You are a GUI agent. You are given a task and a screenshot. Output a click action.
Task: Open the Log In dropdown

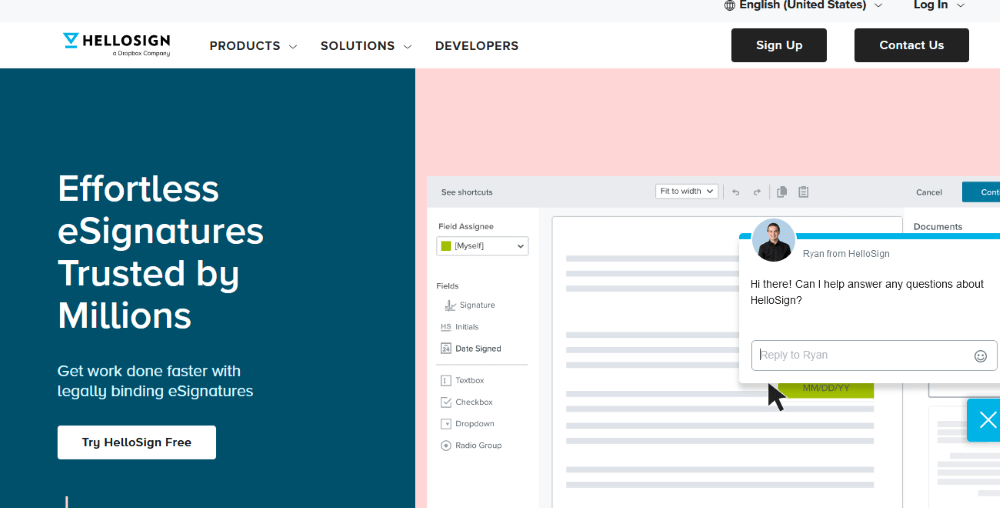pyautogui.click(x=939, y=5)
